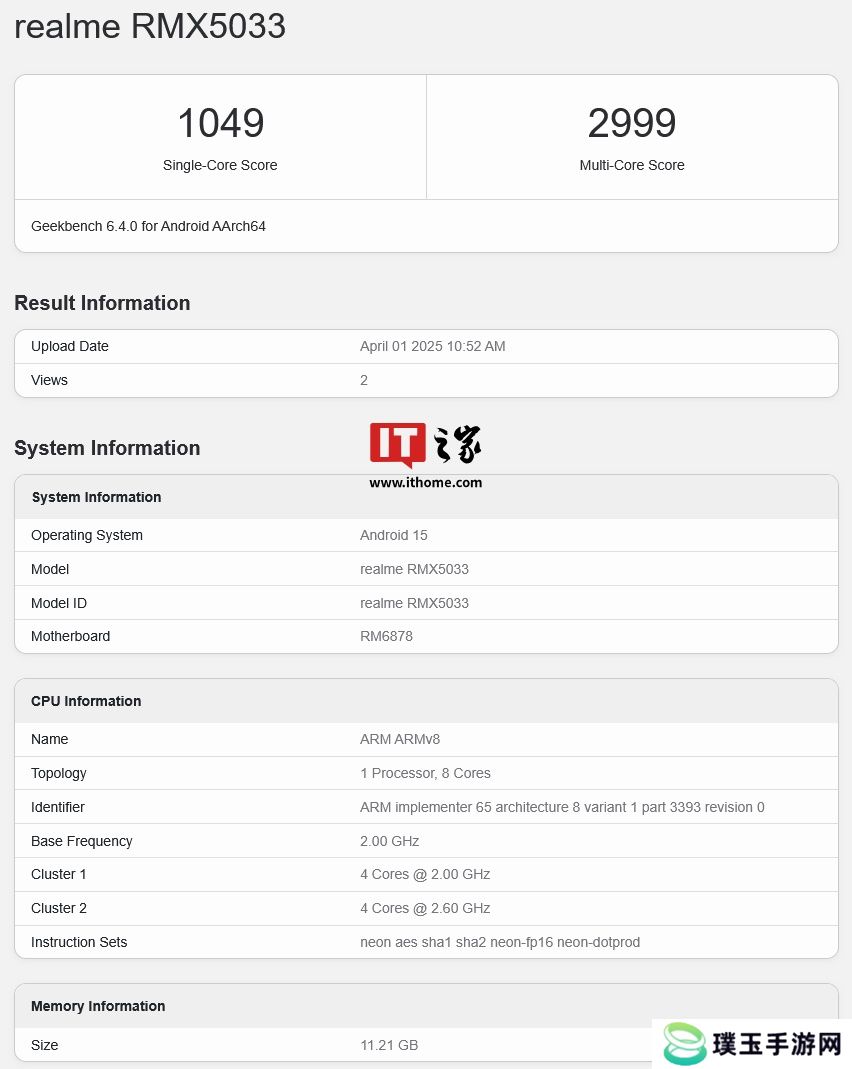Image resolution: width=852 pixels, height=1069 pixels.
Task: Click the Base Frequency row label
Action: pyautogui.click(x=81, y=841)
